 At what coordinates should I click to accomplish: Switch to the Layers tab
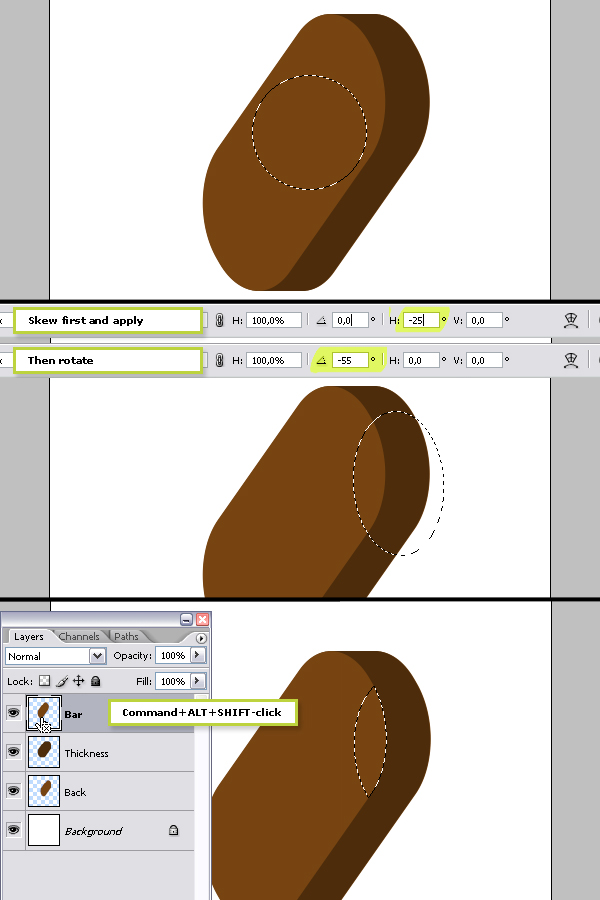(29, 637)
